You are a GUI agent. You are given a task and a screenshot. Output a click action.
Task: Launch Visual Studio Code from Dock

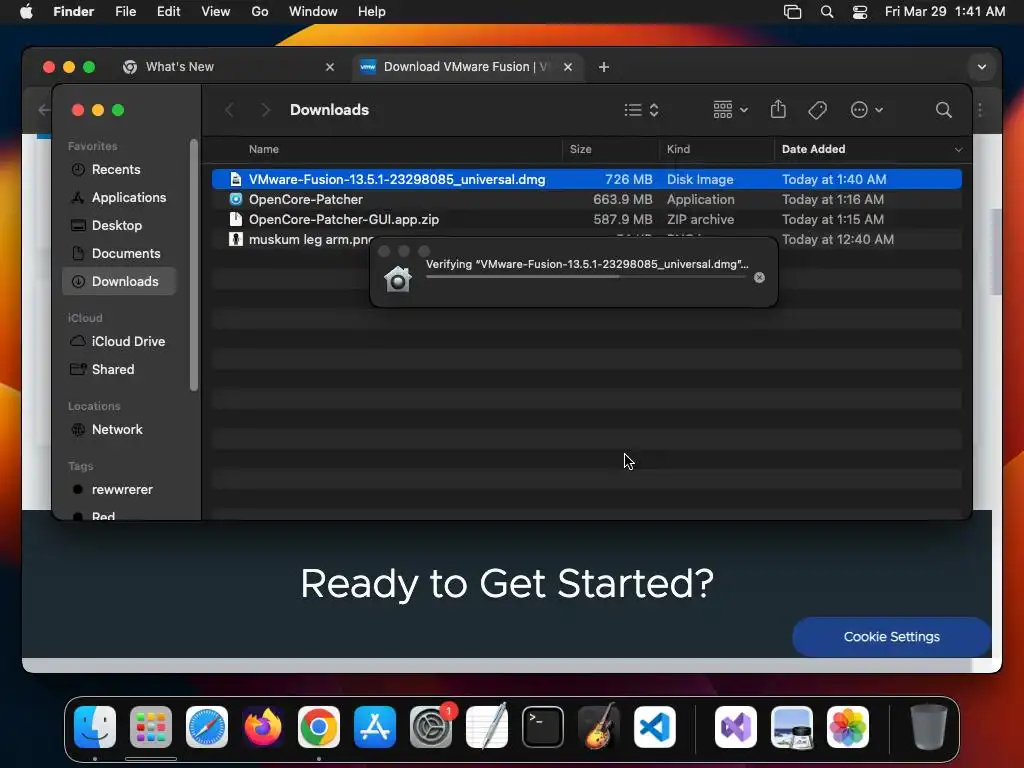(x=654, y=727)
